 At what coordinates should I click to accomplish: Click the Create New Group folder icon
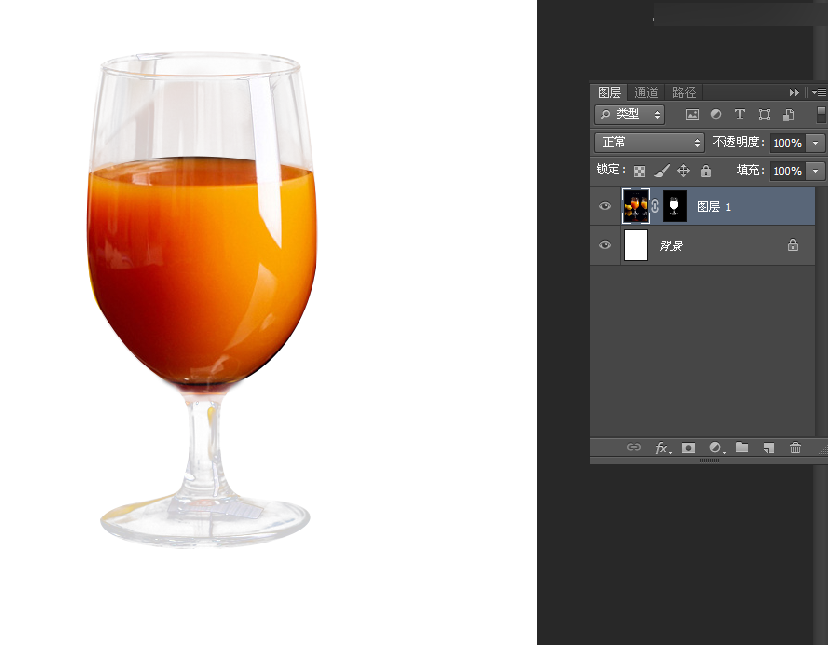741,448
